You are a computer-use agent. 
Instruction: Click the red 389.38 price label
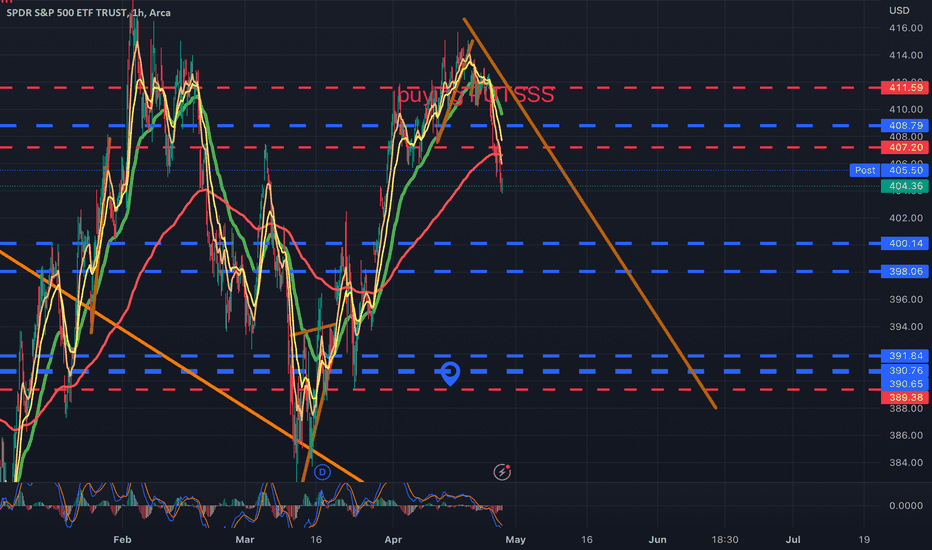[905, 397]
